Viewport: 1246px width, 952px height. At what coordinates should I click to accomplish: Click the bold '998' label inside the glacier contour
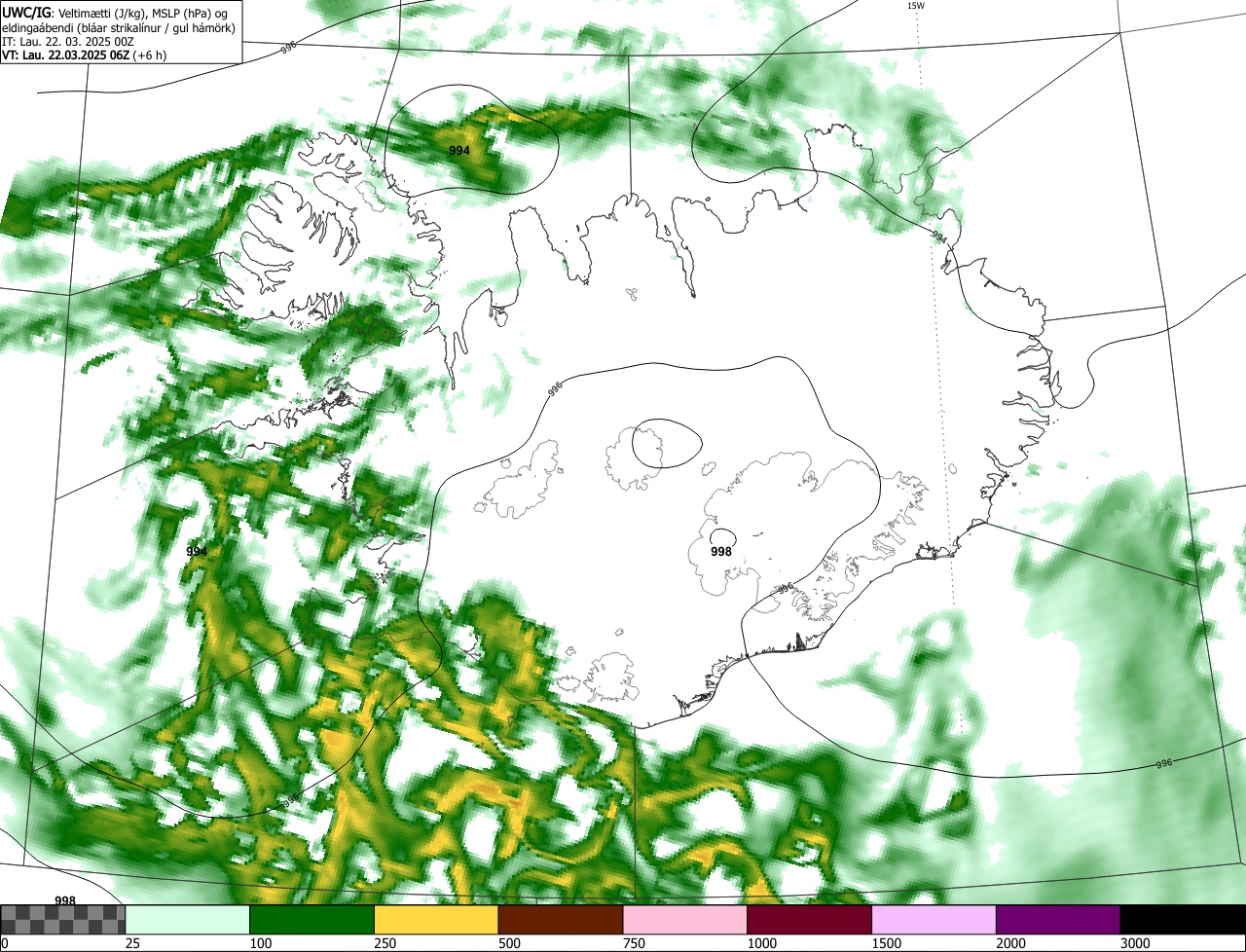pos(721,552)
